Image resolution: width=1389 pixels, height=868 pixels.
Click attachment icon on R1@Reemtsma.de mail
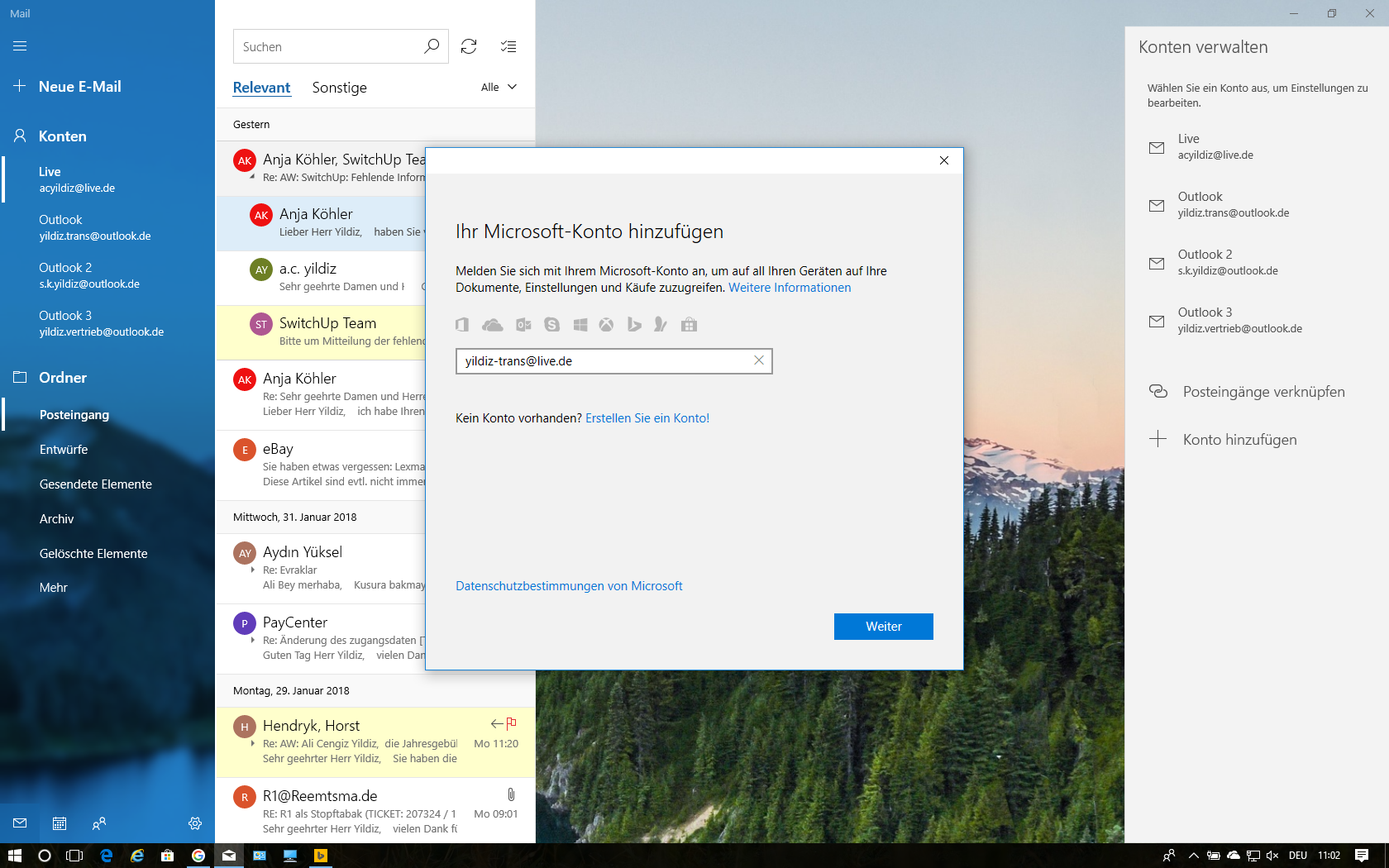coord(511,794)
